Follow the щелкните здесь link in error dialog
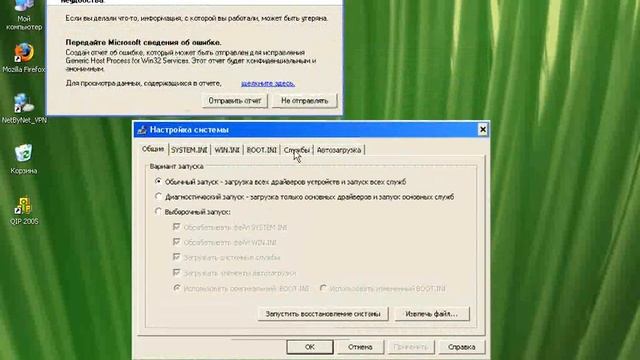 pyautogui.click(x=268, y=83)
